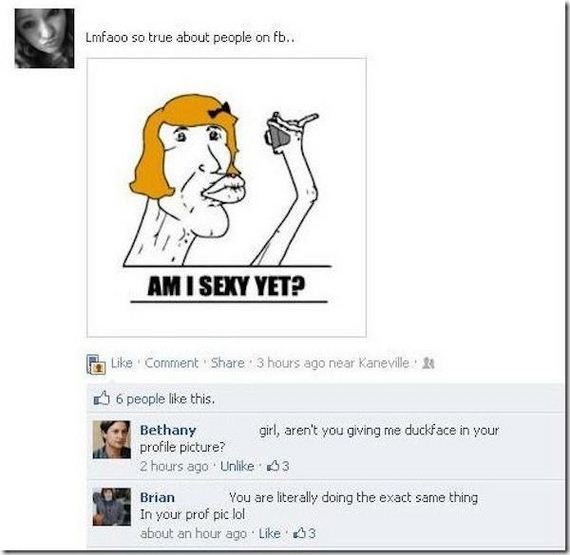Like the post

point(122,363)
